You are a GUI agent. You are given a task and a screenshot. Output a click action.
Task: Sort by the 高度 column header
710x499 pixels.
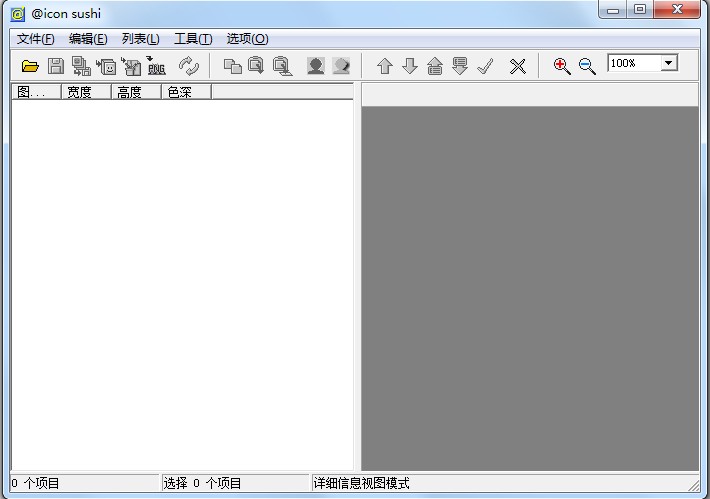136,92
